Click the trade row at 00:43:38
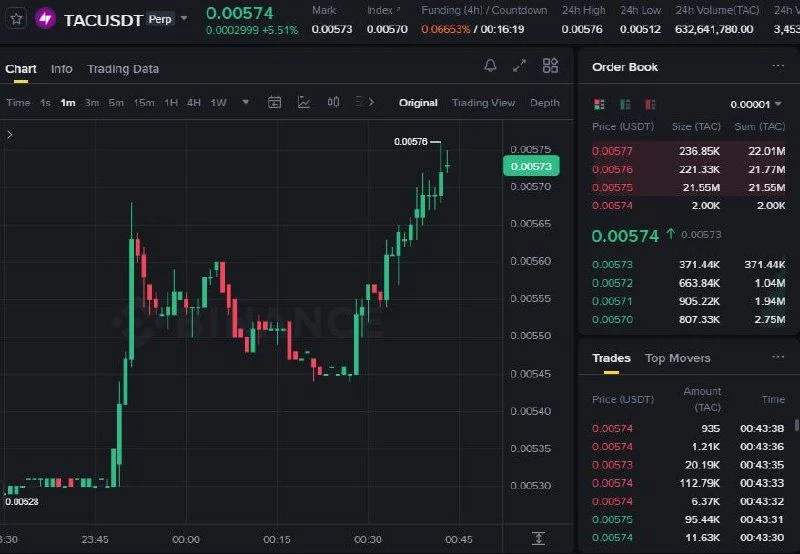800x554 pixels. pos(688,429)
